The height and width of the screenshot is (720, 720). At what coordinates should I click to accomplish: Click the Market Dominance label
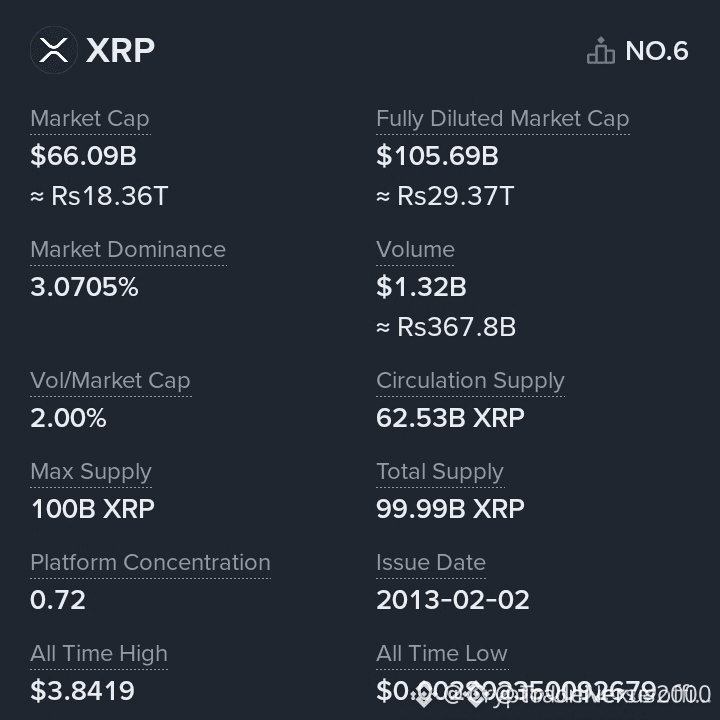128,250
